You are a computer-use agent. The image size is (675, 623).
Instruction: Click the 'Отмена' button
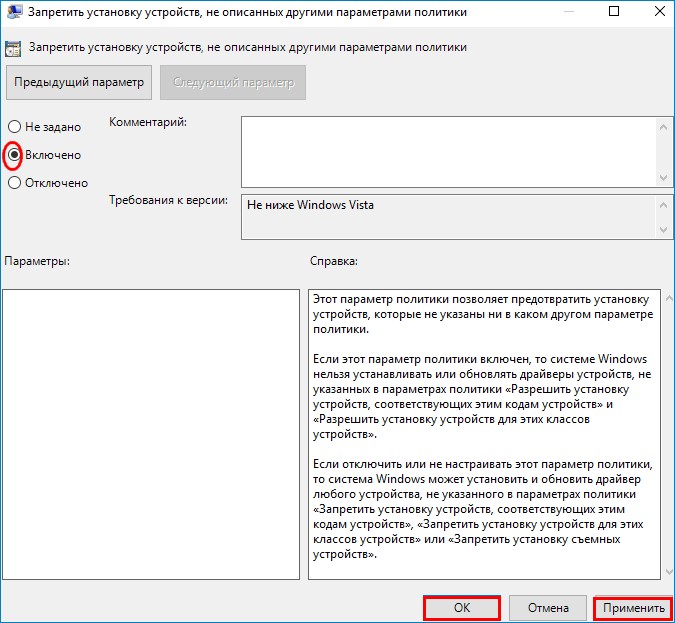coord(547,608)
